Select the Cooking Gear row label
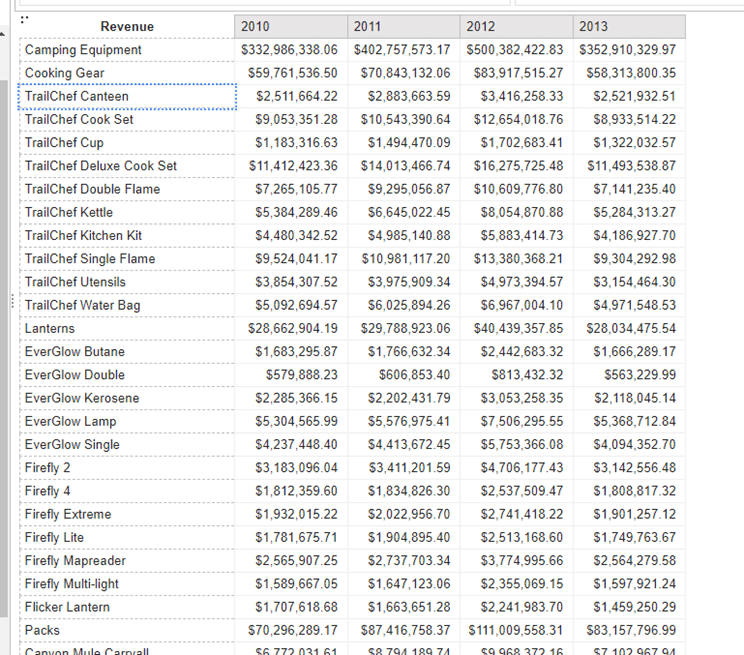The width and height of the screenshot is (744, 655). [127, 73]
